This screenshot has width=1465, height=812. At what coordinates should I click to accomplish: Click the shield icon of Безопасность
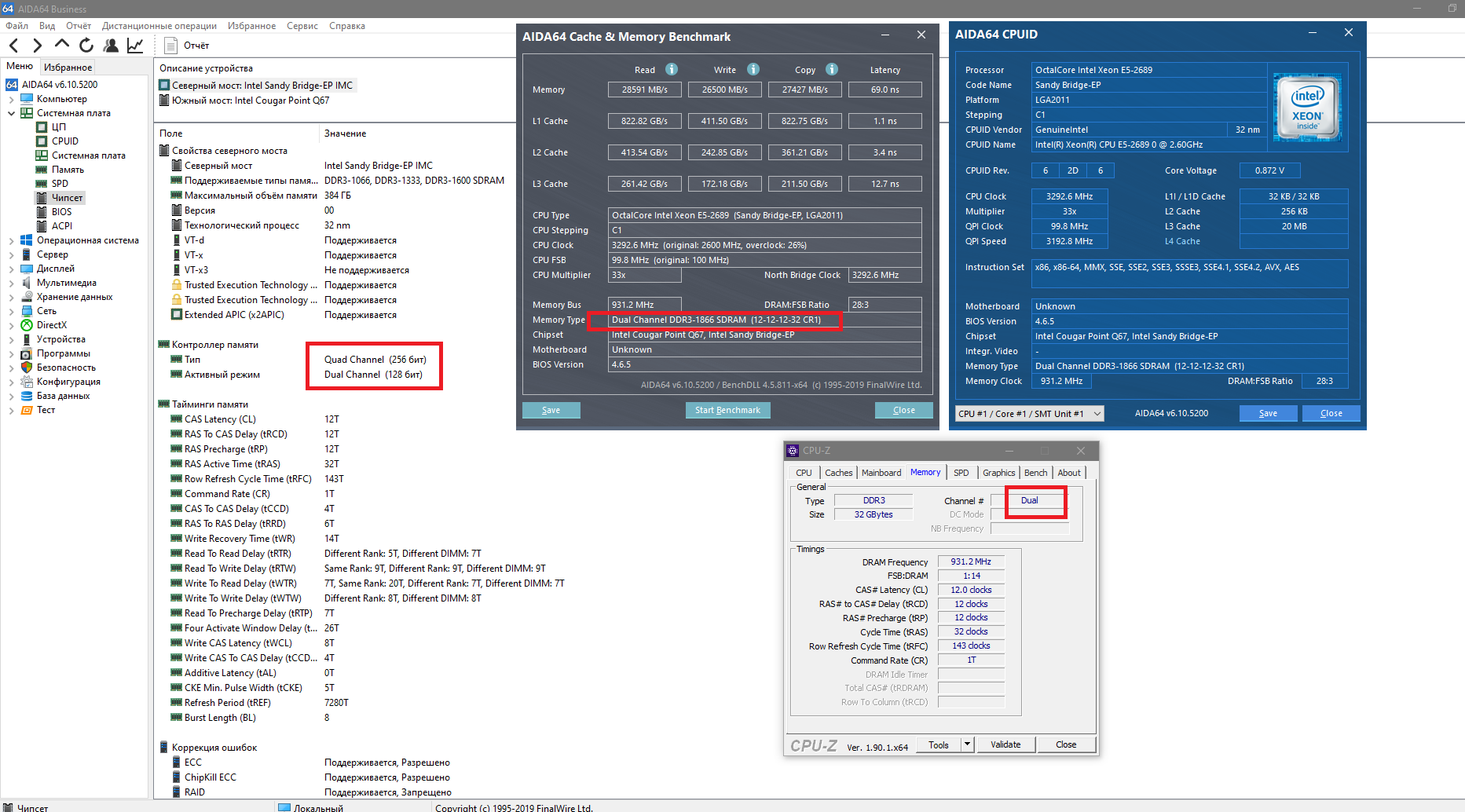click(x=27, y=368)
